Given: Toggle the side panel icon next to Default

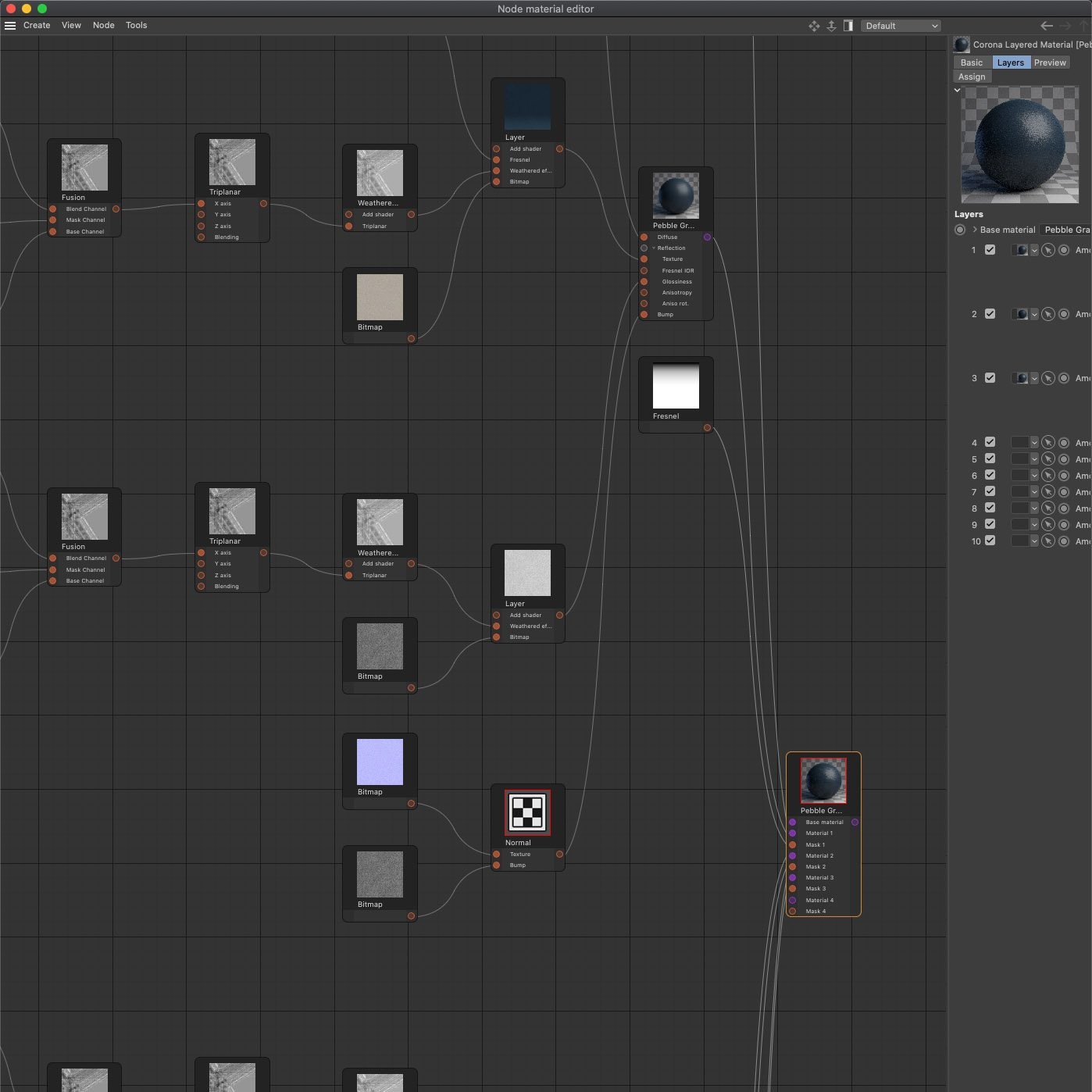Looking at the screenshot, I should pyautogui.click(x=848, y=26).
